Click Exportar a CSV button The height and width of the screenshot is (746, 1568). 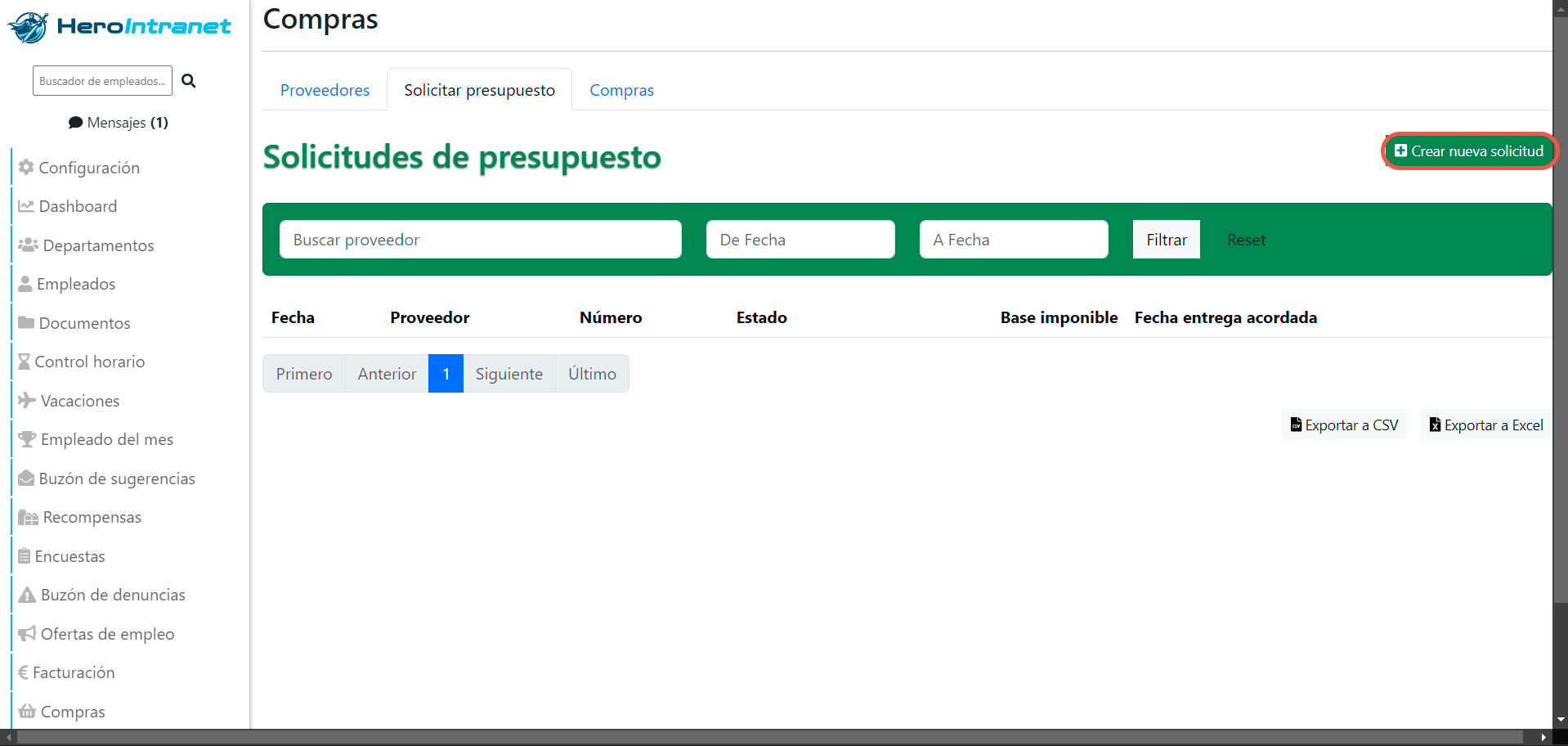point(1344,425)
